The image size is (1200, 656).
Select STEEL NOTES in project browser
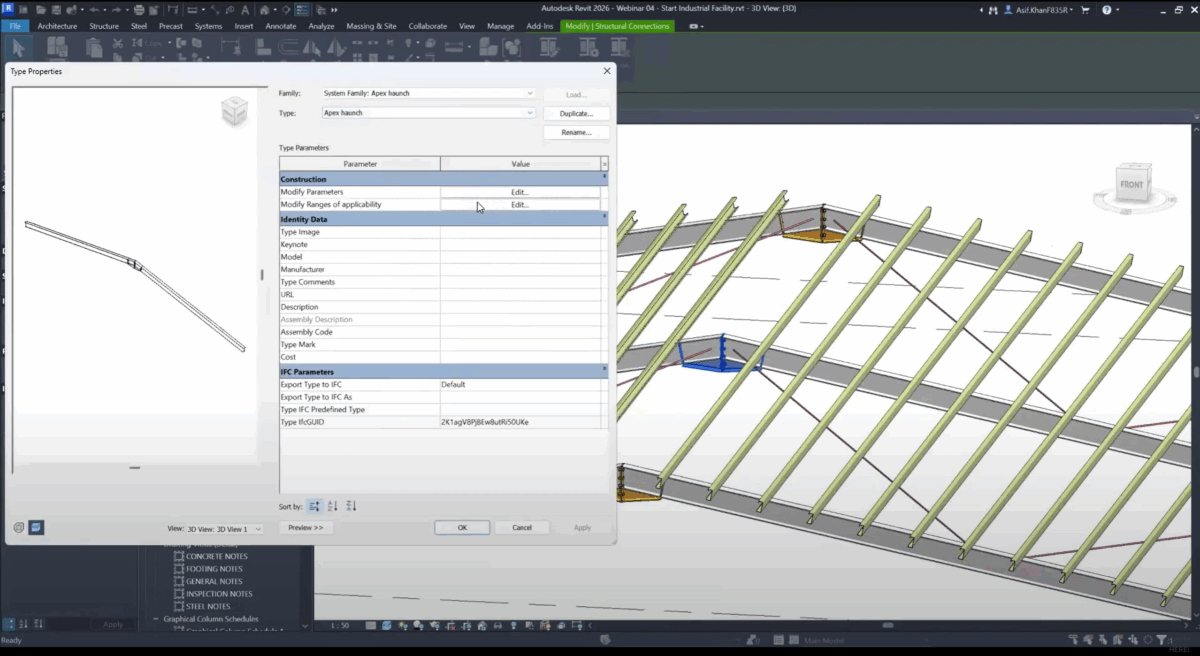coord(208,606)
